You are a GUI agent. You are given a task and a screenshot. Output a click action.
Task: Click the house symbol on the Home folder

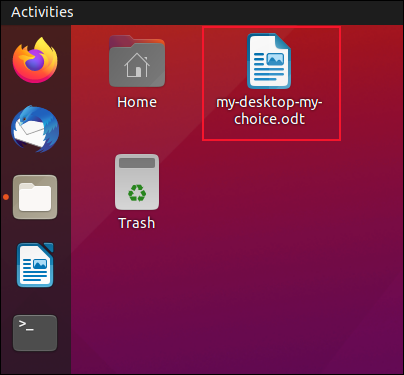pyautogui.click(x=137, y=65)
